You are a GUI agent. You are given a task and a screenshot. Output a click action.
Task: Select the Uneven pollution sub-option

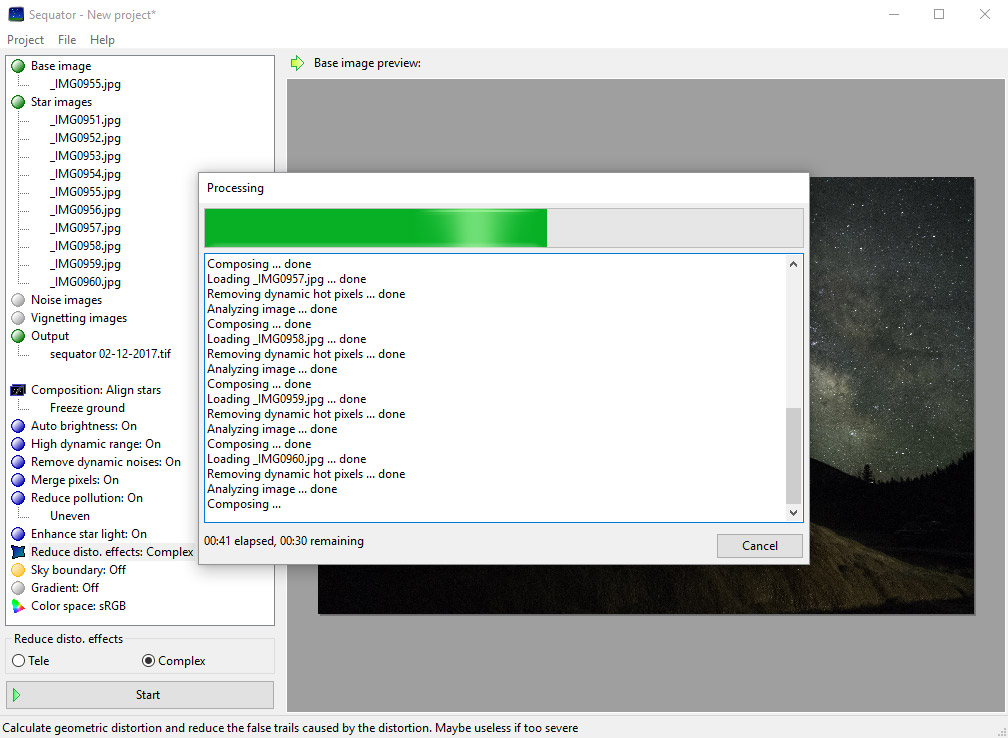click(70, 516)
